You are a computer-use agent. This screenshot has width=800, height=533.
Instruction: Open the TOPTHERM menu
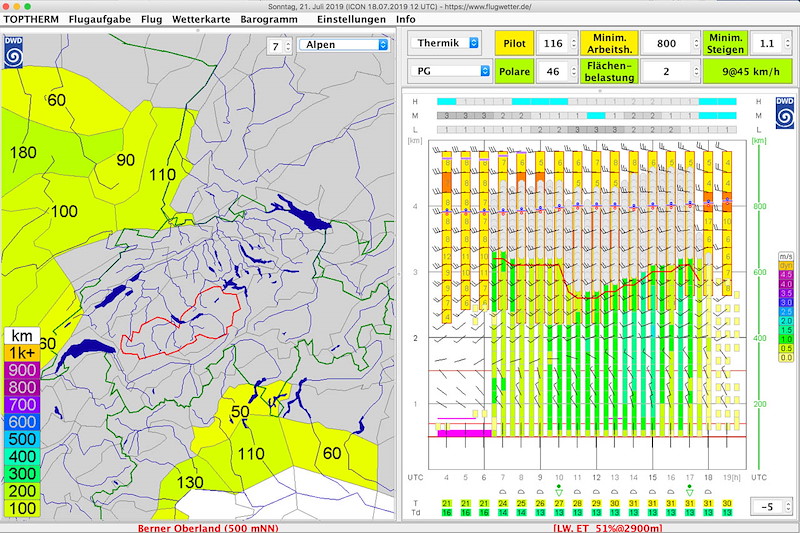click(x=31, y=19)
